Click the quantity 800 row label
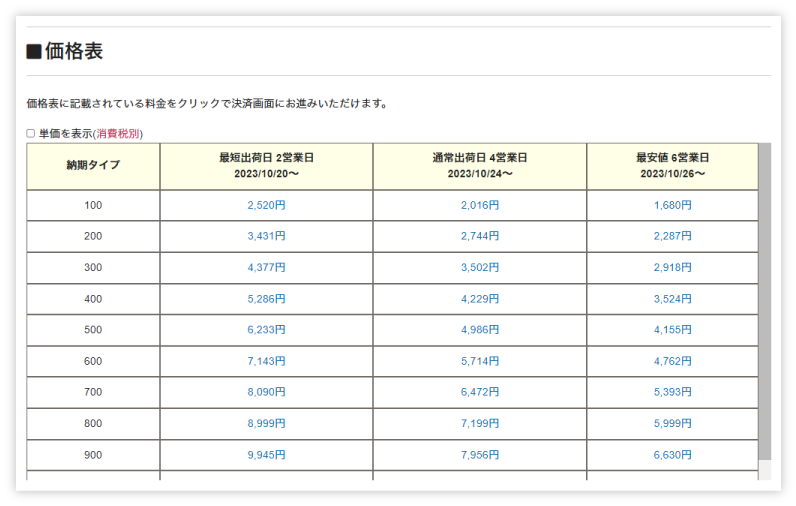Viewport: 796px width, 506px height. (93, 424)
